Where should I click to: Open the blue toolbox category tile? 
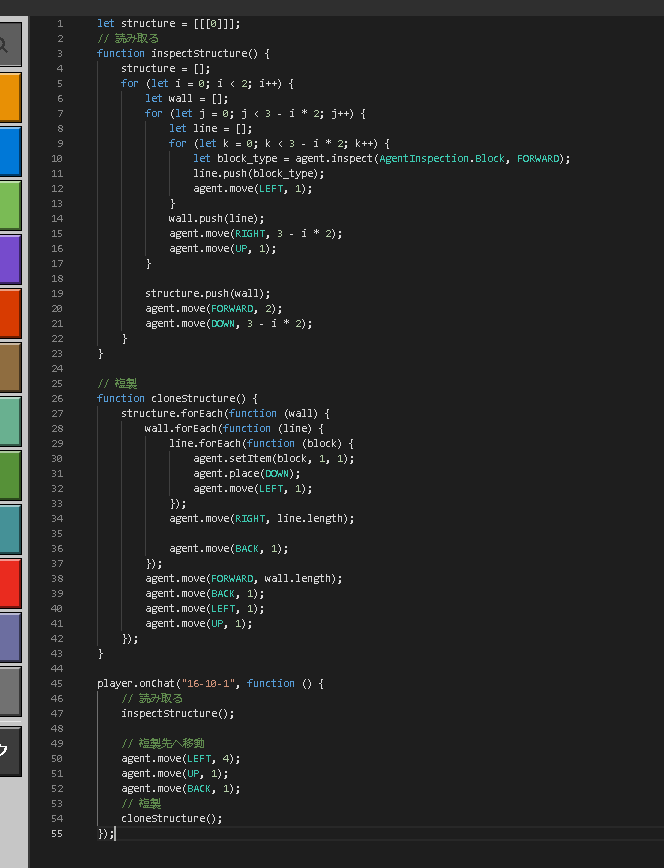point(9,151)
